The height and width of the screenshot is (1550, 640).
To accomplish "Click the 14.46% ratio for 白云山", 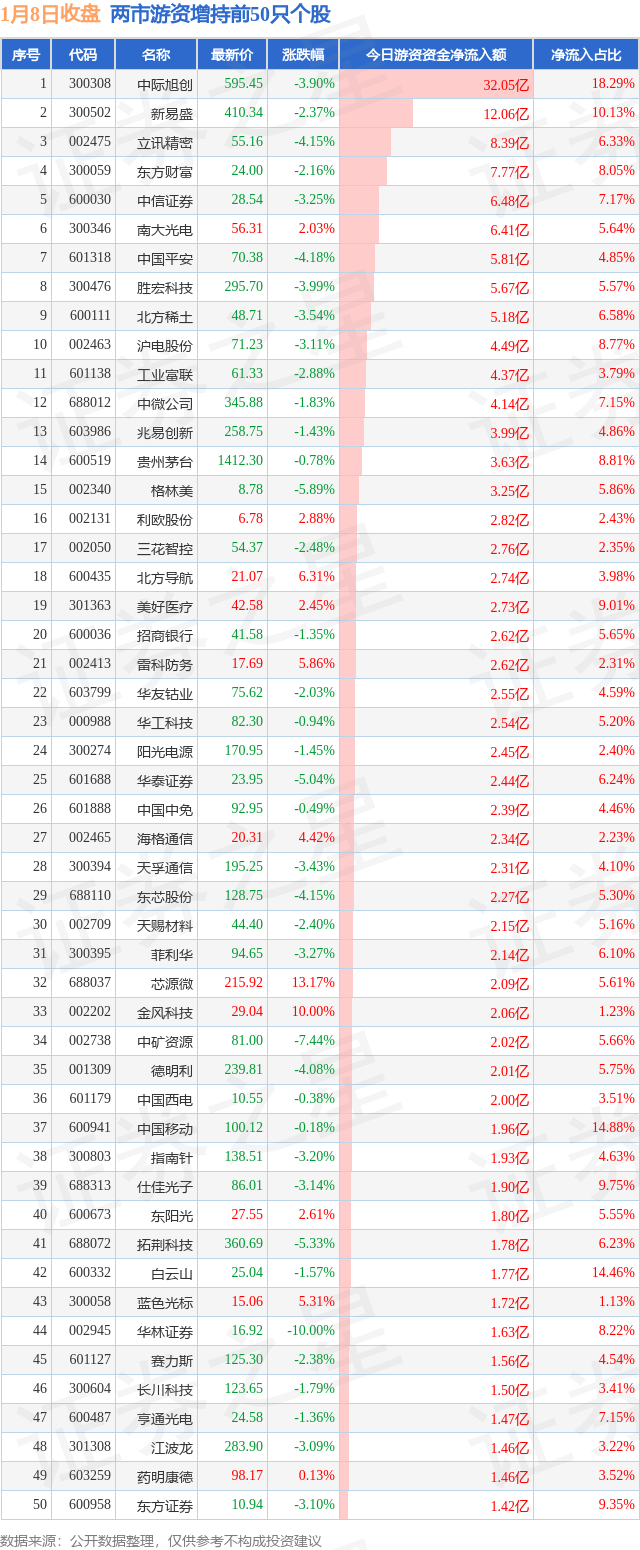I will point(613,1273).
